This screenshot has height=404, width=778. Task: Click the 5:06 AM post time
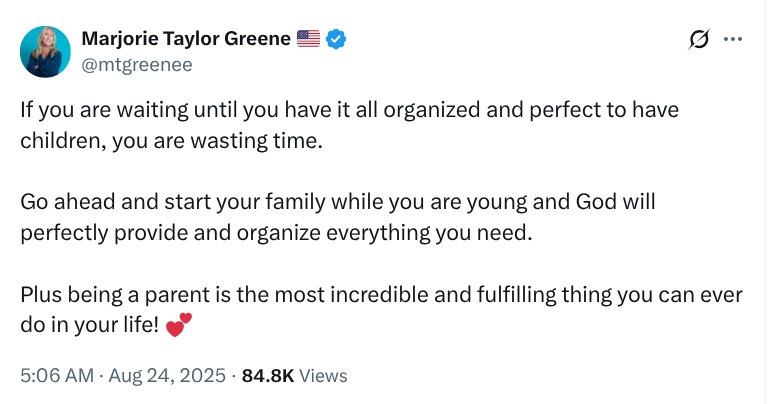(56, 376)
